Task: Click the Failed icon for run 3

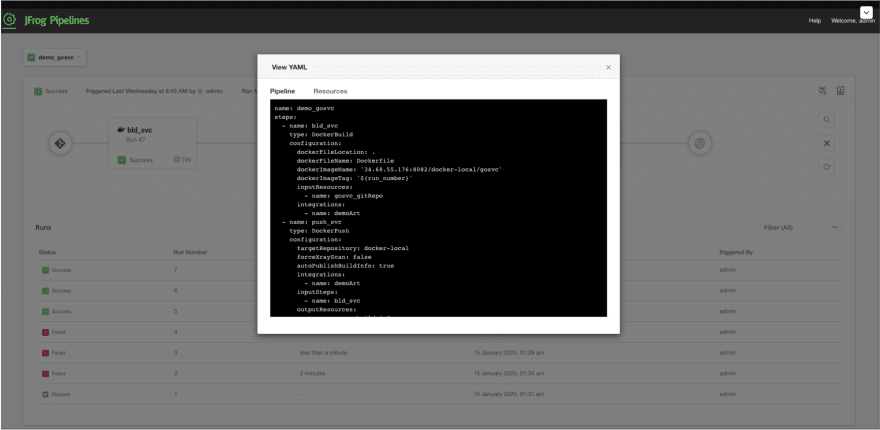Action: pos(45,353)
